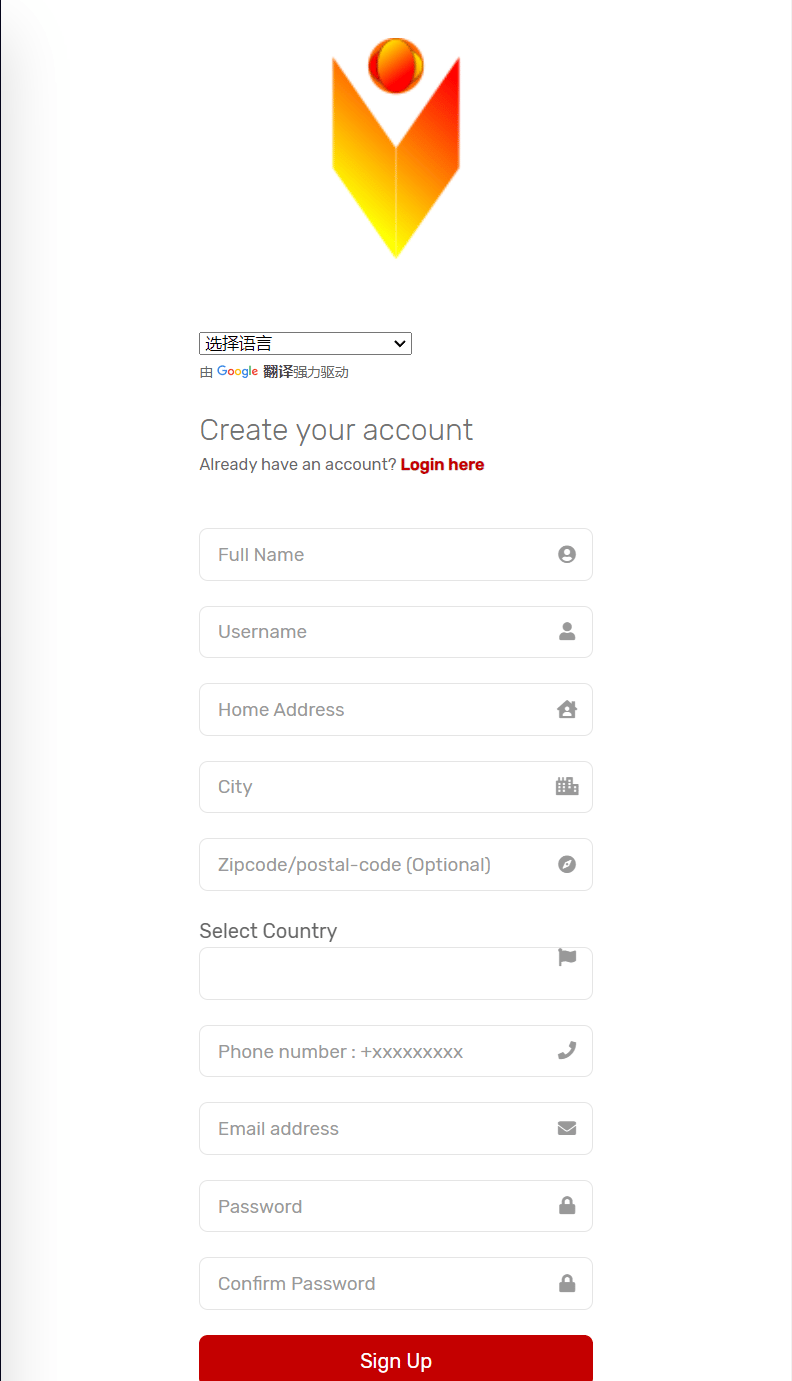The width and height of the screenshot is (792, 1381).
Task: Focus the Email address input field
Action: 396,1128
